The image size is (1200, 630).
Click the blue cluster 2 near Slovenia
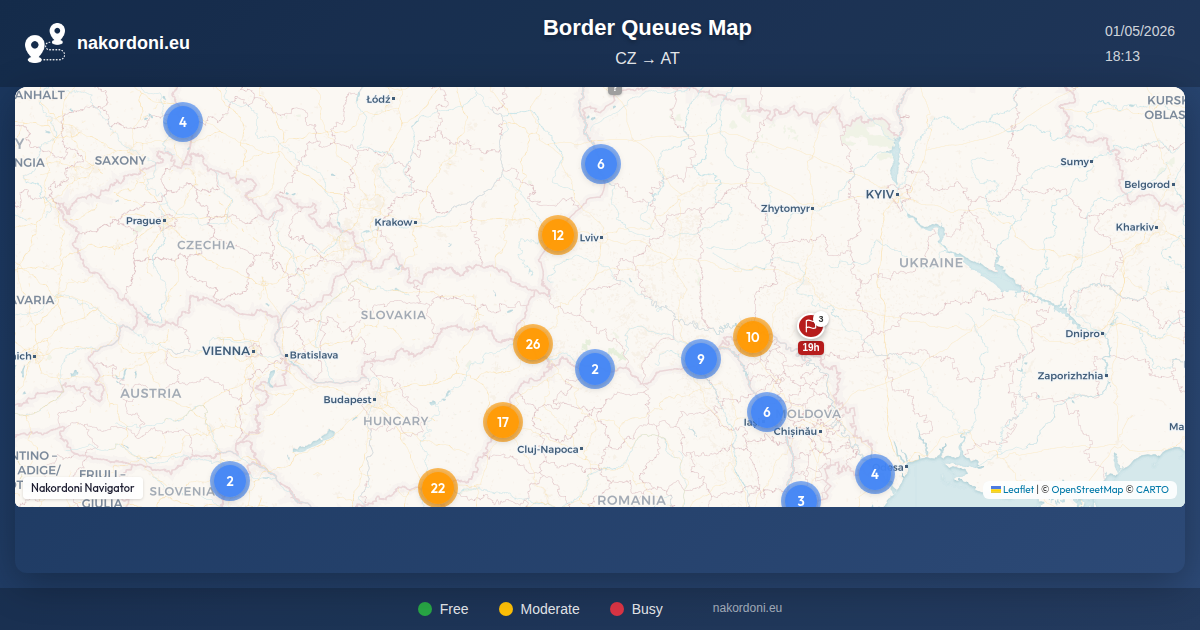[x=230, y=481]
